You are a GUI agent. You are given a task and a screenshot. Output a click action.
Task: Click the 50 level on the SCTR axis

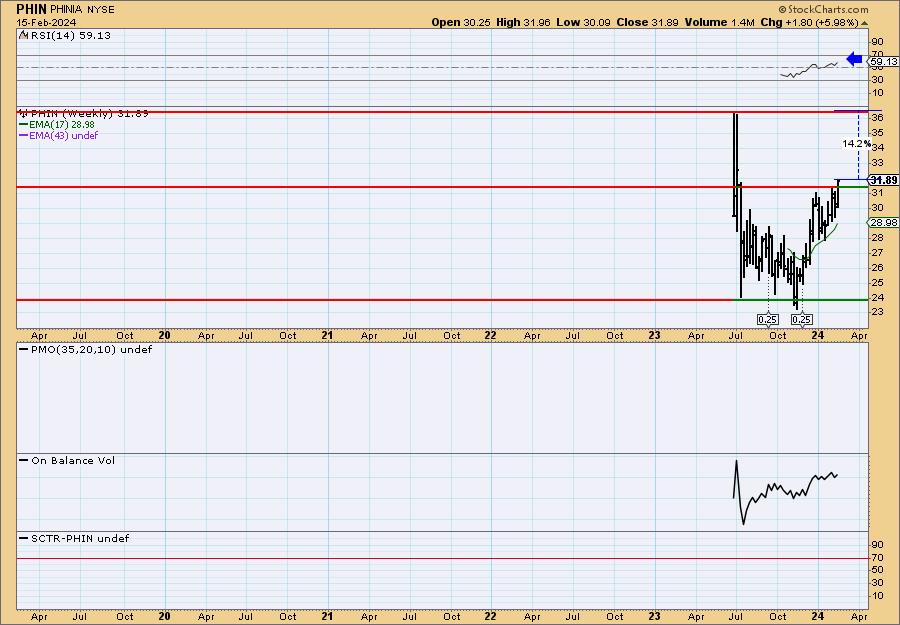[x=878, y=570]
